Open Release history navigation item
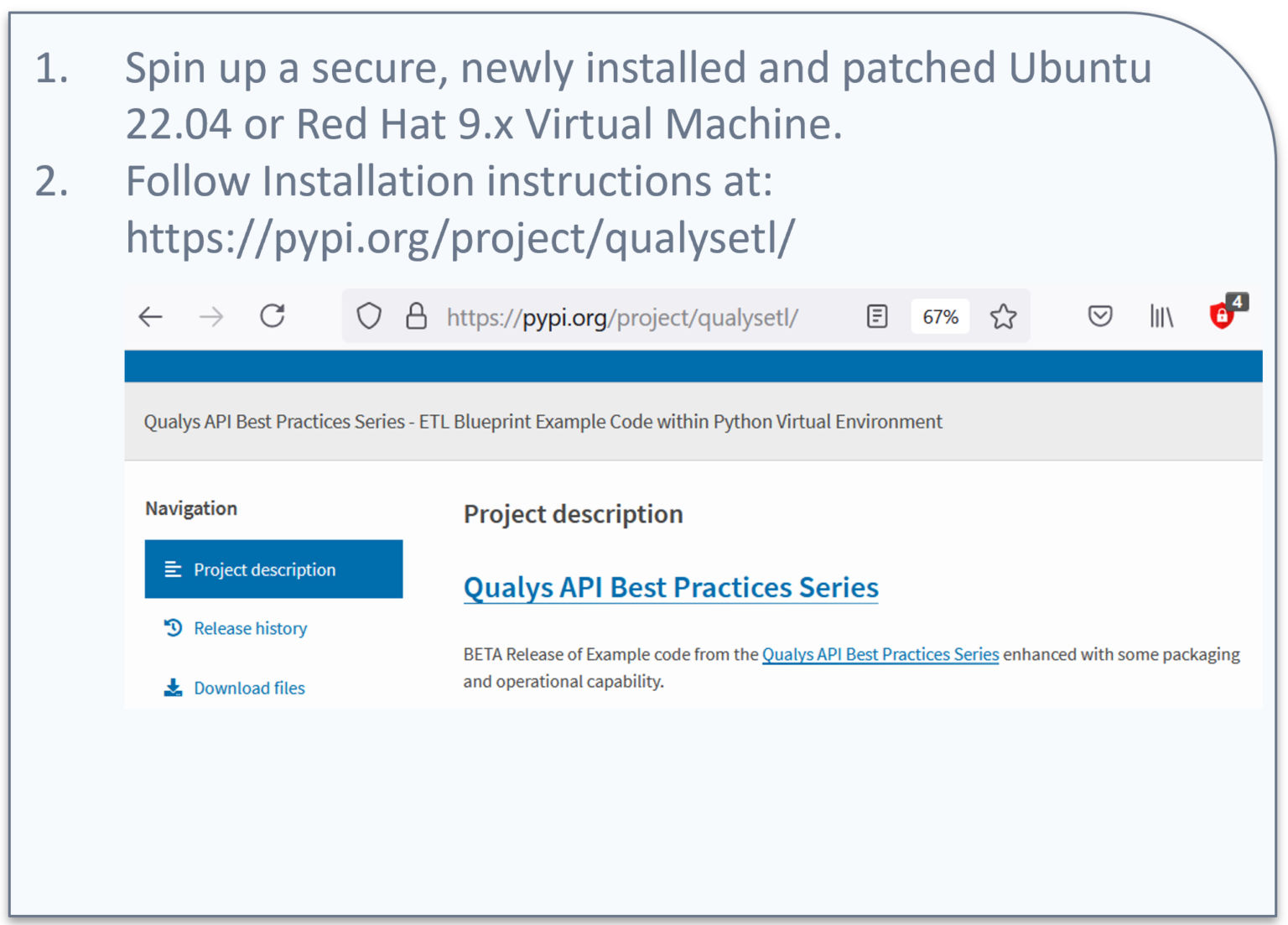 [x=250, y=628]
